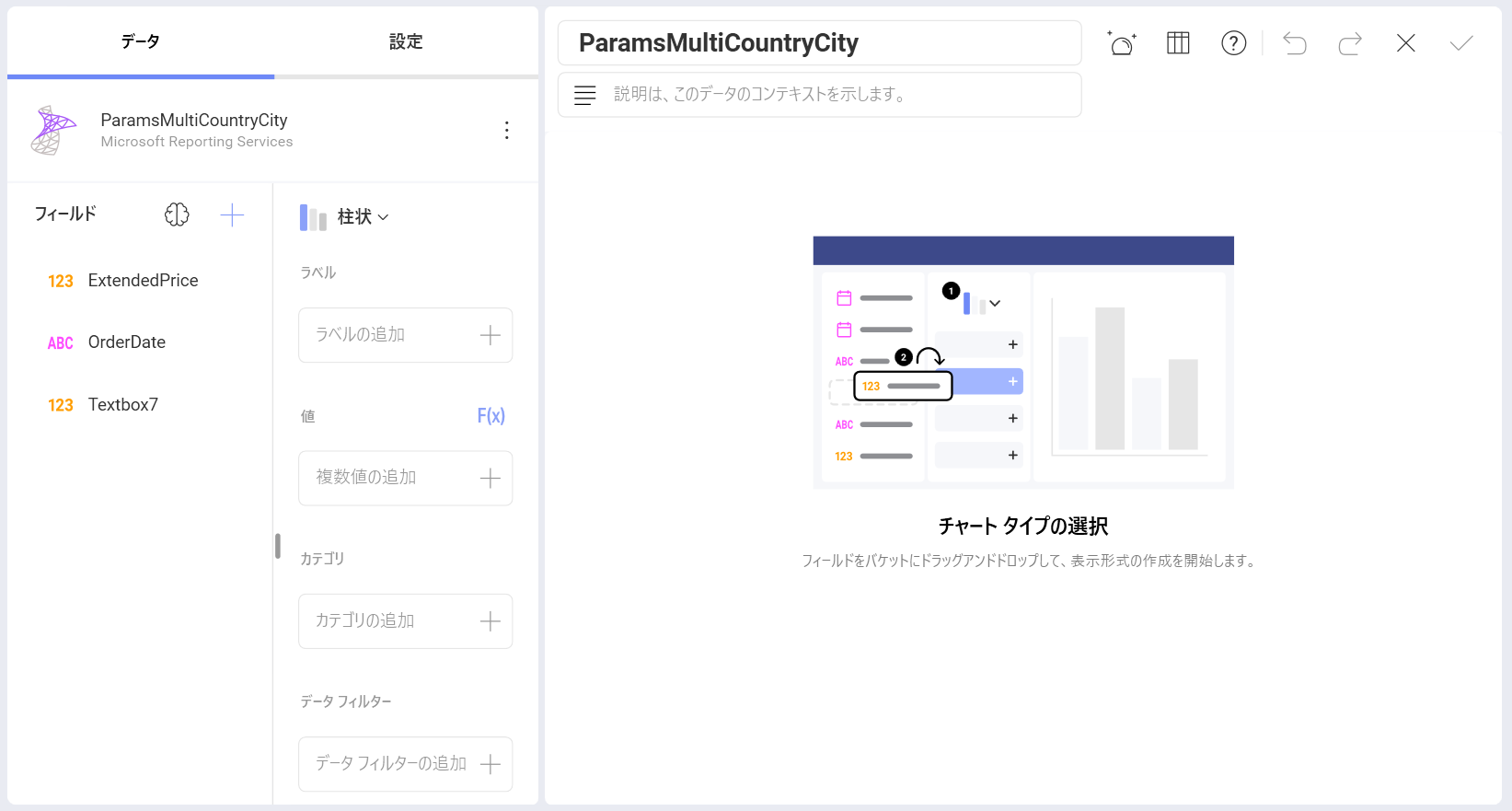The height and width of the screenshot is (811, 1512).
Task: Select the OrderDate field
Action: coord(127,342)
